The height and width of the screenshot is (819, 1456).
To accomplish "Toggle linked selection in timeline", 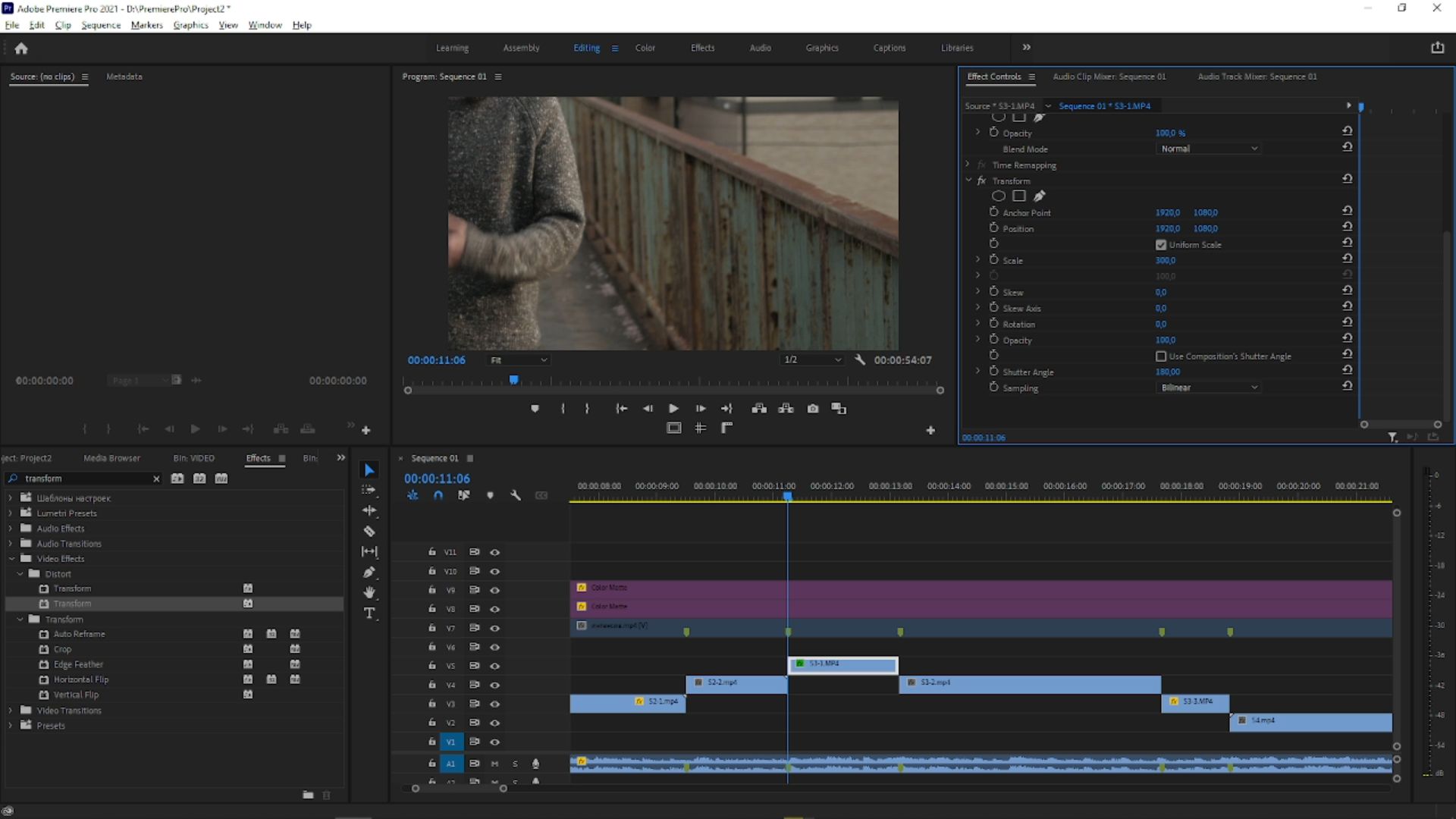I will 464,495.
